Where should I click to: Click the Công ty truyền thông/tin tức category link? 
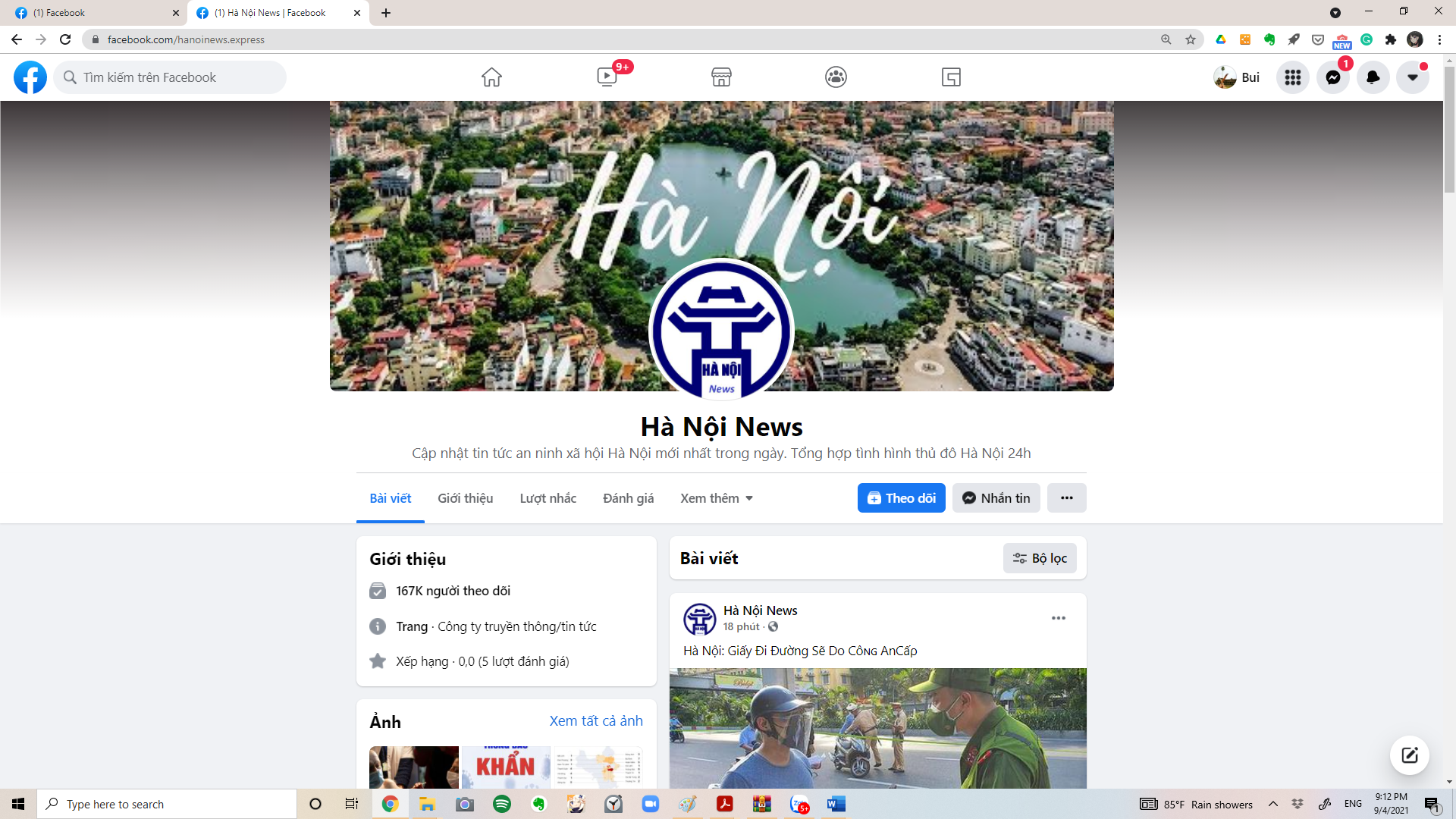pyautogui.click(x=517, y=626)
